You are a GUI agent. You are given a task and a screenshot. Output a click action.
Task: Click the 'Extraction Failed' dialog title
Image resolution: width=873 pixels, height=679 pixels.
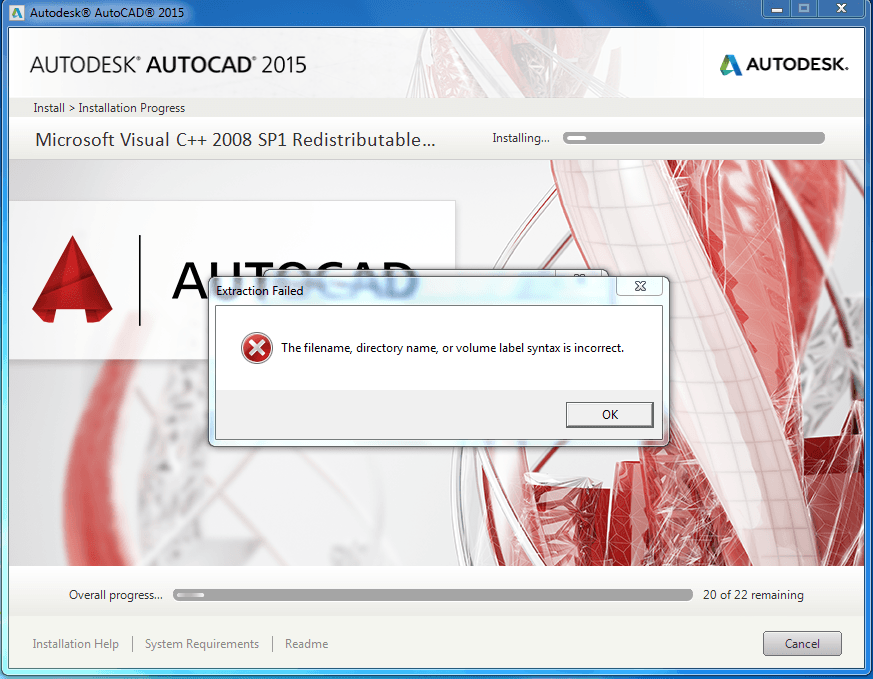[259, 291]
